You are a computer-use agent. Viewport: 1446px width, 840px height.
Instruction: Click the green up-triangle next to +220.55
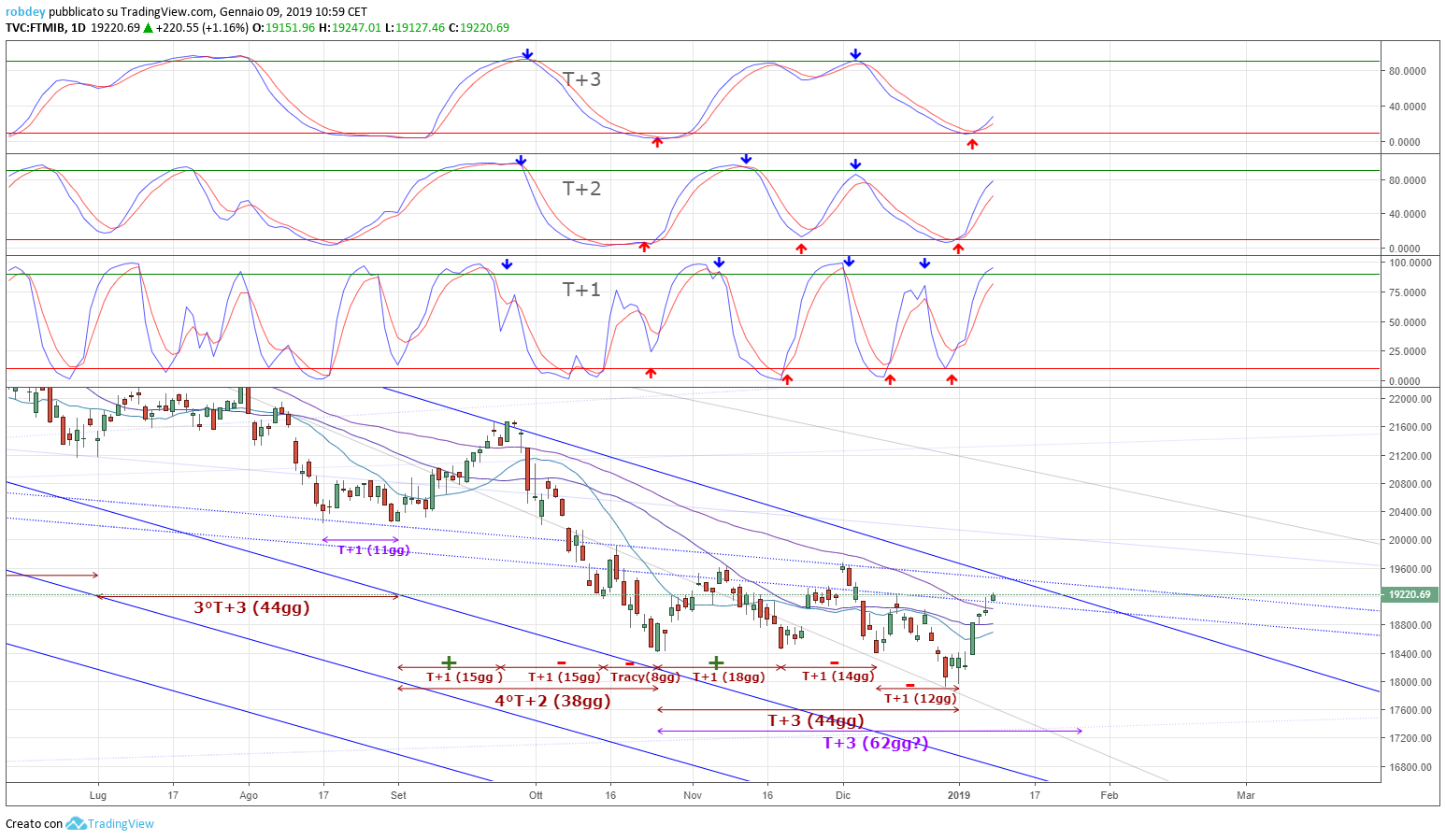point(148,27)
